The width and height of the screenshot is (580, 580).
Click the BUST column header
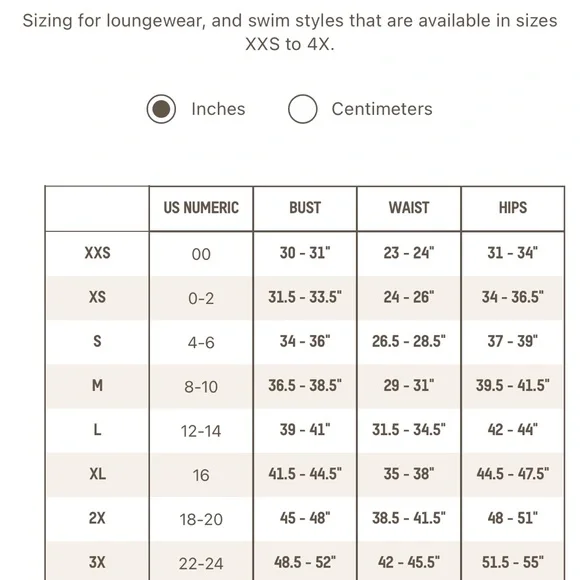[305, 208]
